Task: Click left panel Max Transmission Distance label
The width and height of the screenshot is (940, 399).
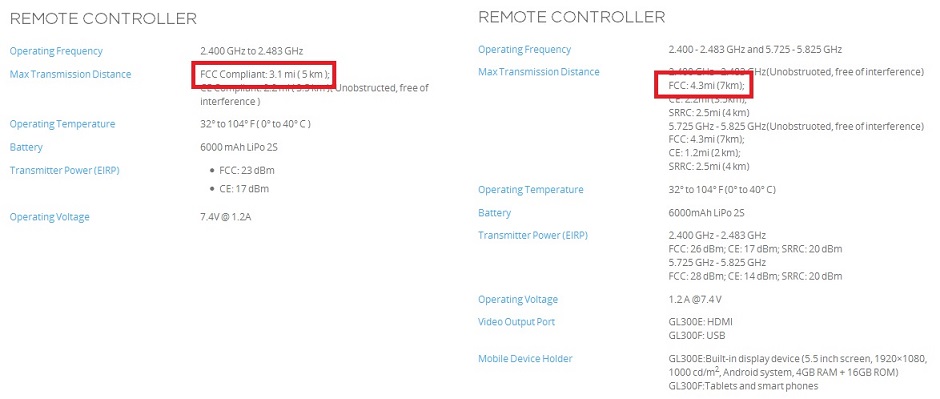Action: [70, 75]
